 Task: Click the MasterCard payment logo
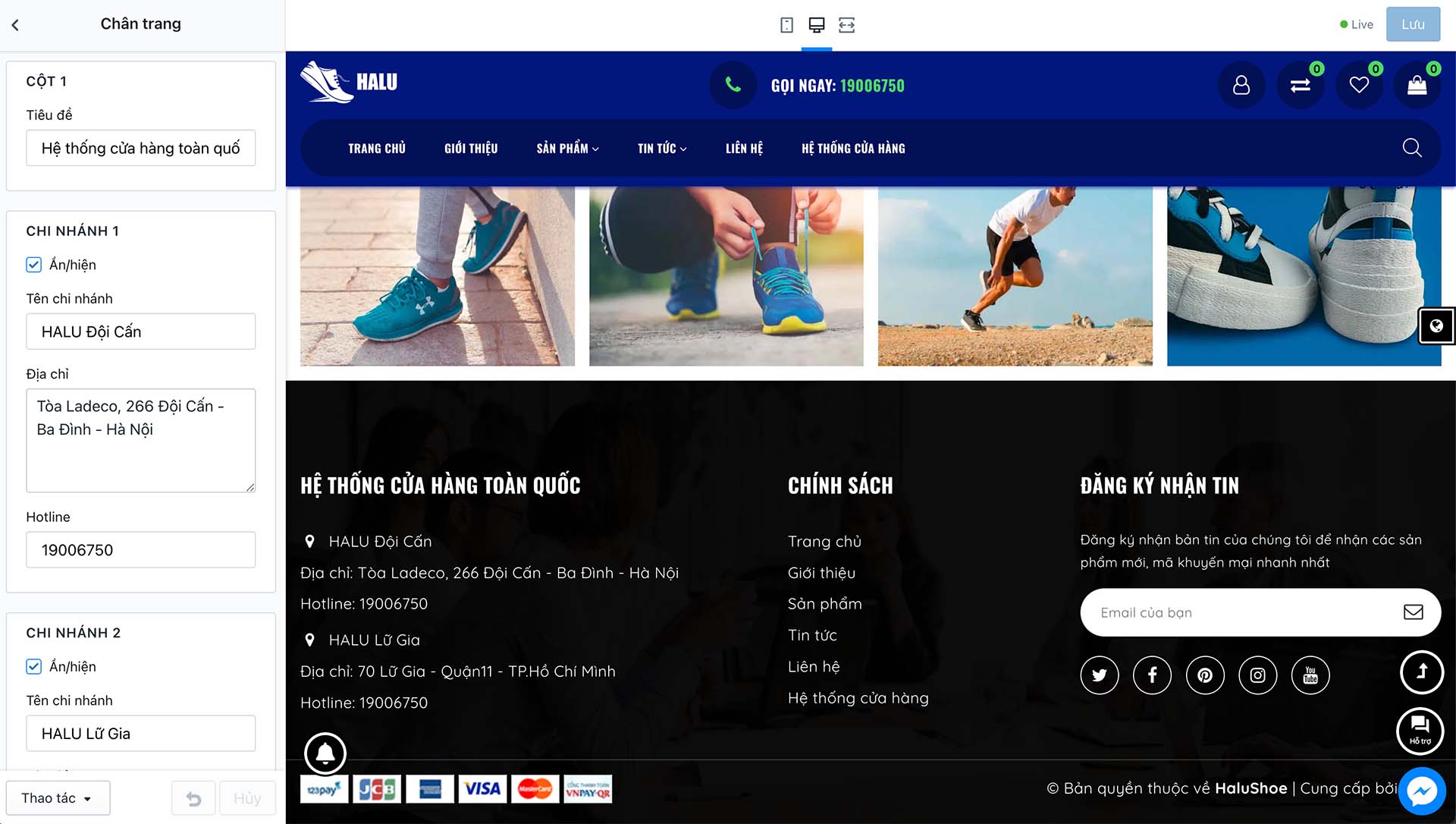coord(535,789)
